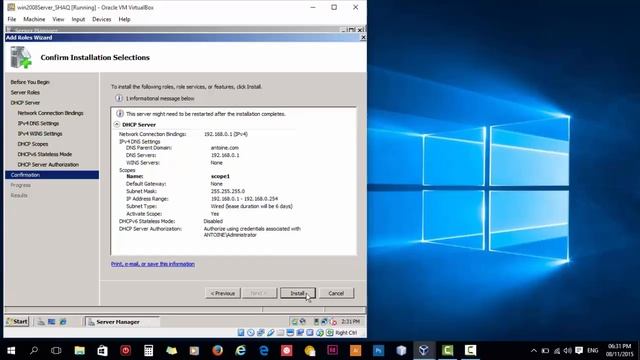The width and height of the screenshot is (640, 360).
Task: Click the antoine.com parent domain value
Action: [224, 148]
